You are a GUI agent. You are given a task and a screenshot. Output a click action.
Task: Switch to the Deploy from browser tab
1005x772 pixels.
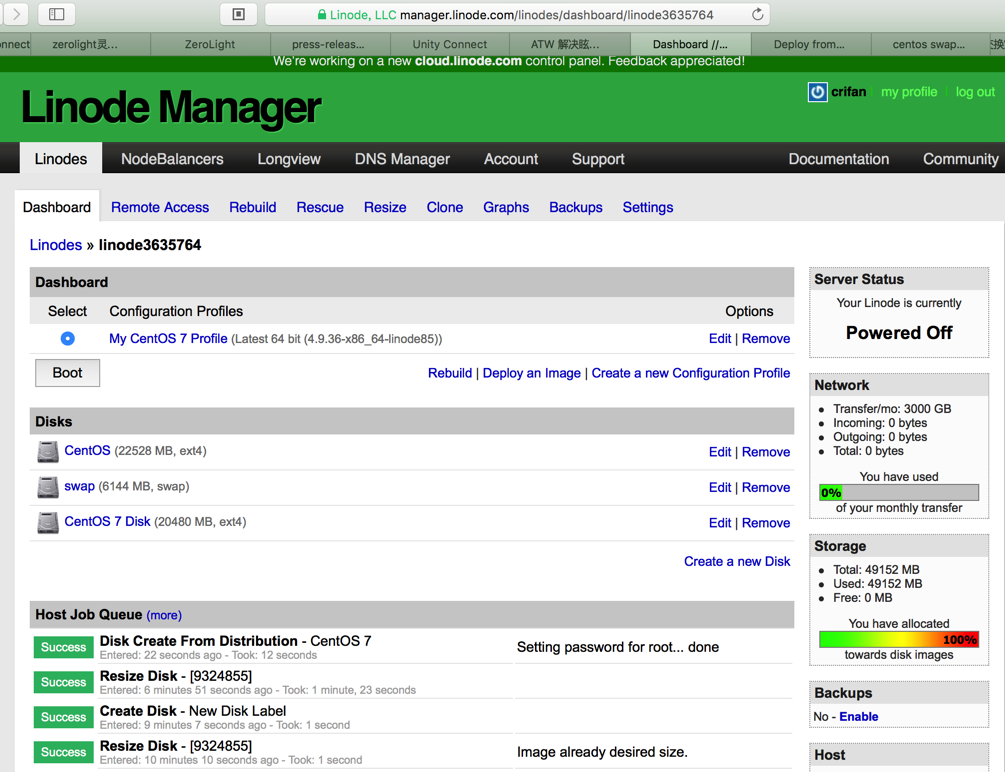[809, 44]
